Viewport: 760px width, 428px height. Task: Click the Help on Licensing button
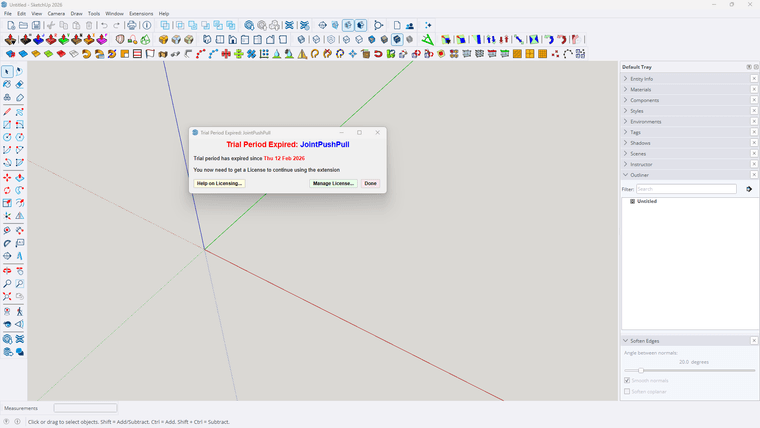(219, 183)
